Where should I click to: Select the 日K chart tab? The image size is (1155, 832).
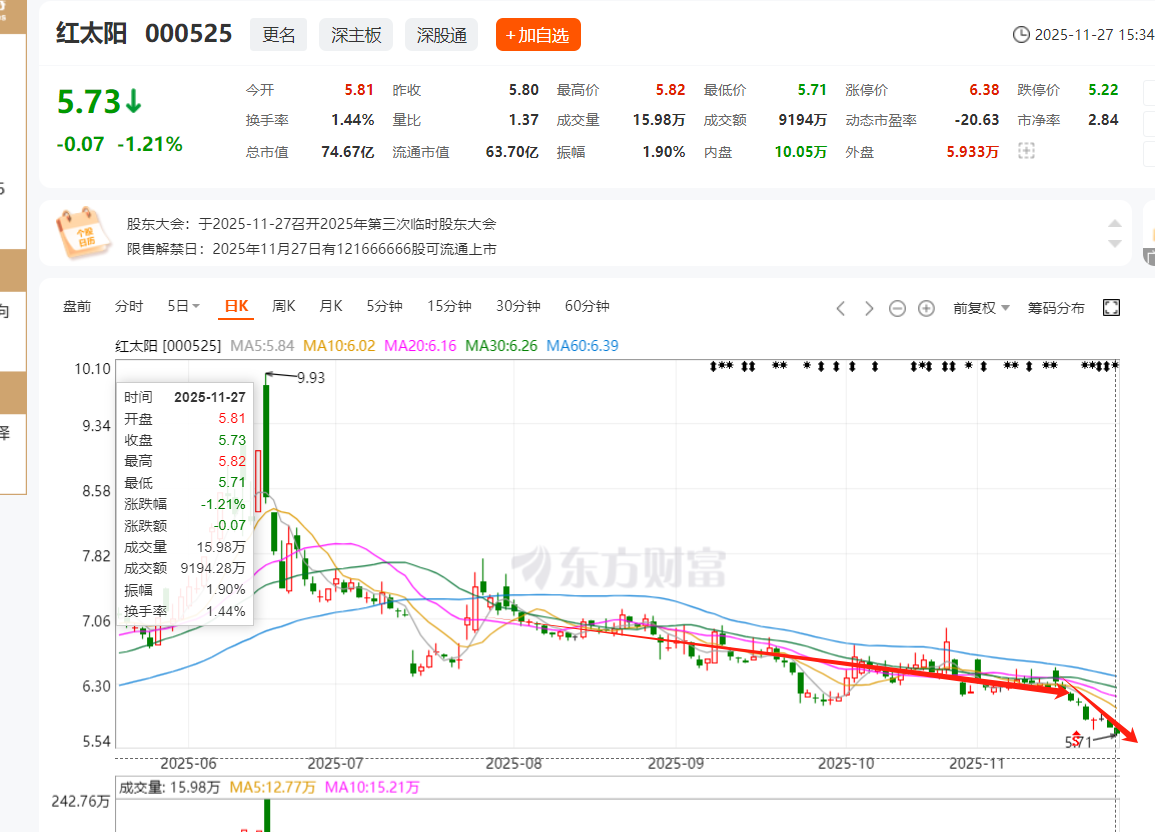[x=236, y=306]
